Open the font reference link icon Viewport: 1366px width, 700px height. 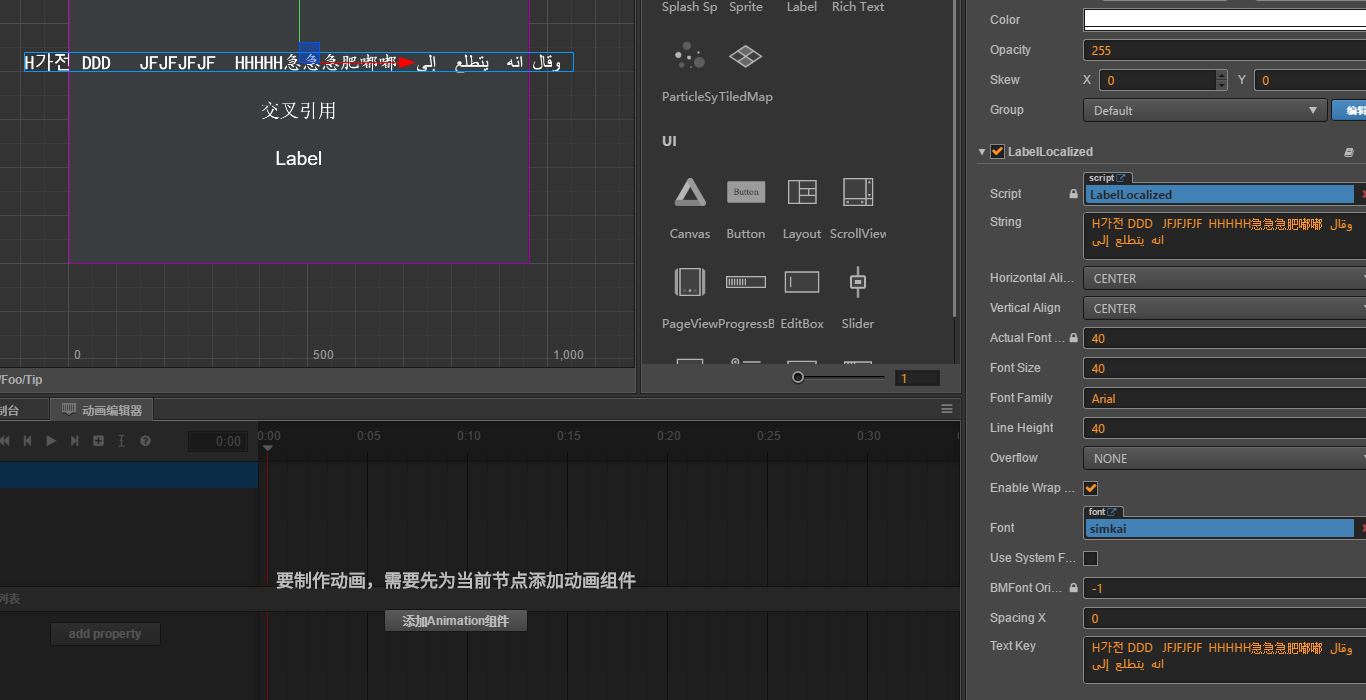pos(1114,512)
